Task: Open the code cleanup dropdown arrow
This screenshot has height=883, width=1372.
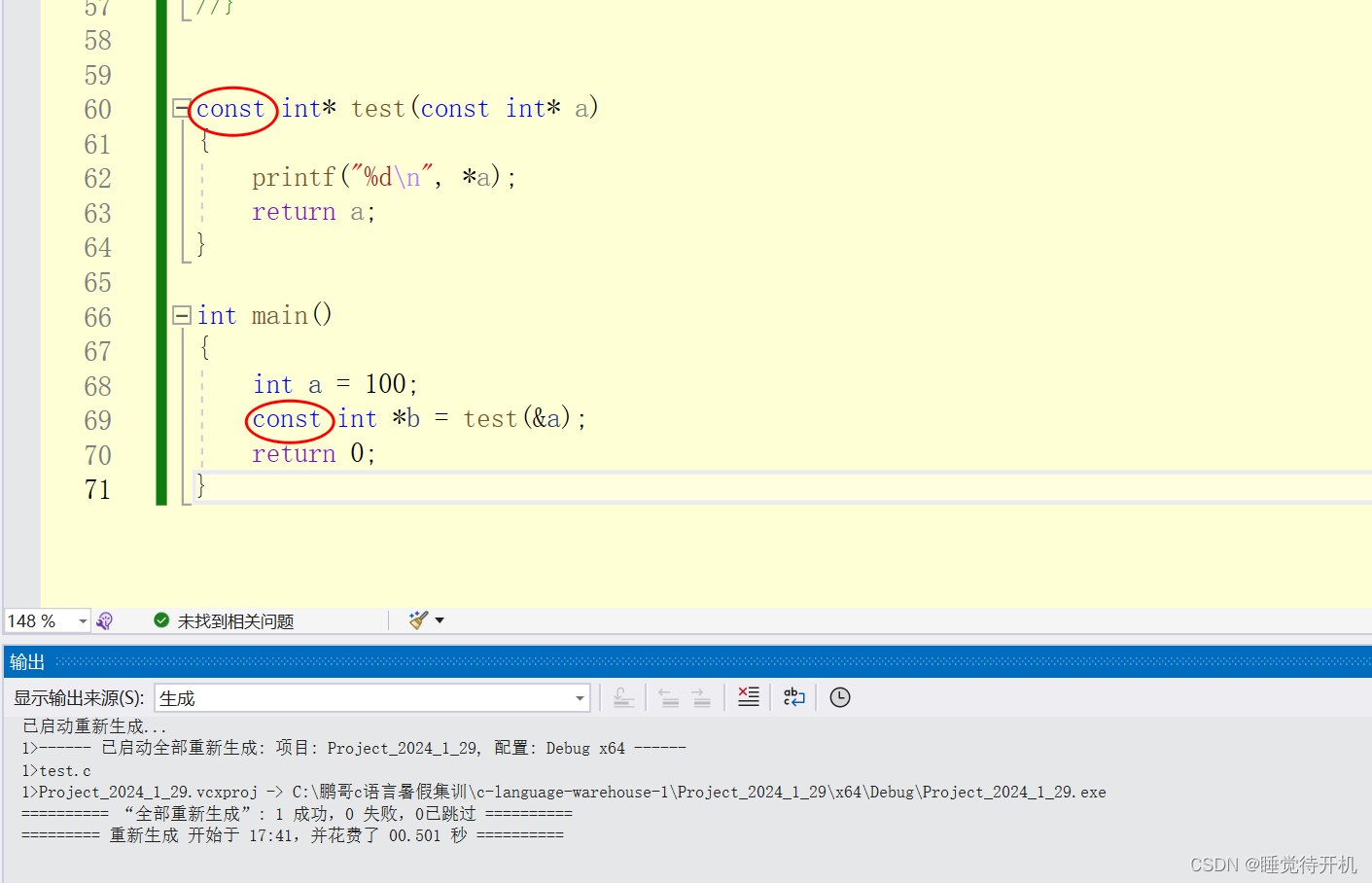Action: pyautogui.click(x=440, y=620)
